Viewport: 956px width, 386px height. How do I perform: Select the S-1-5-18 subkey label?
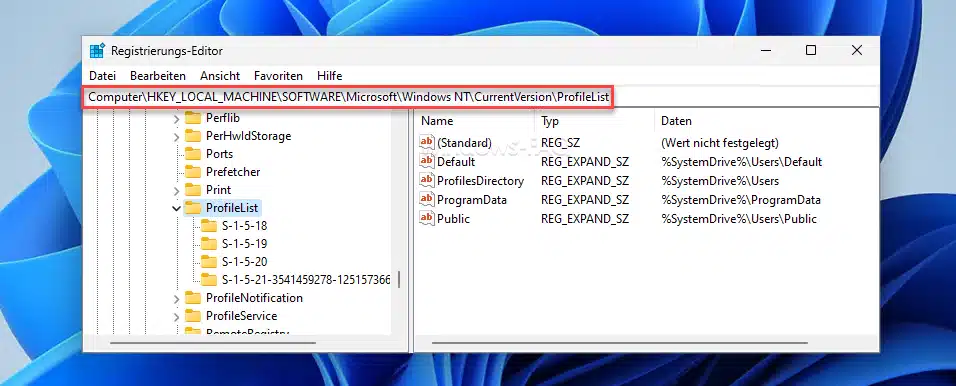click(x=244, y=226)
